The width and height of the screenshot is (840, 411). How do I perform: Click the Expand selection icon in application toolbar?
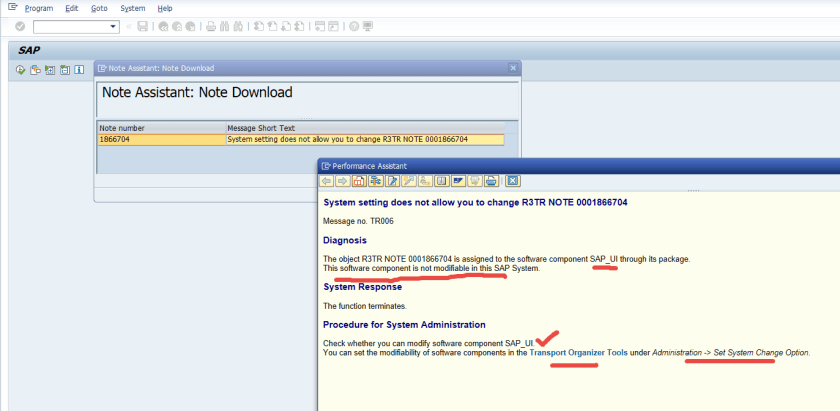tap(50, 70)
